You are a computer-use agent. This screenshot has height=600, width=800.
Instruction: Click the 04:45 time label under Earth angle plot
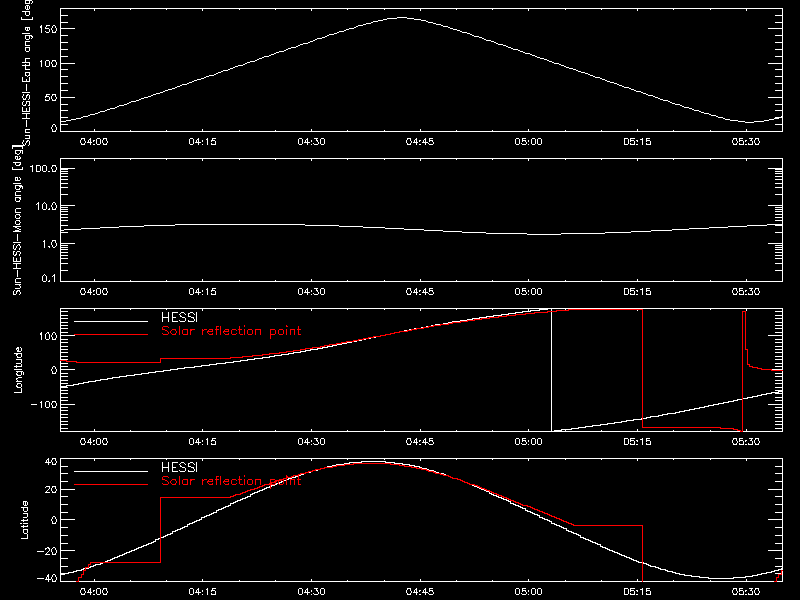pos(420,142)
